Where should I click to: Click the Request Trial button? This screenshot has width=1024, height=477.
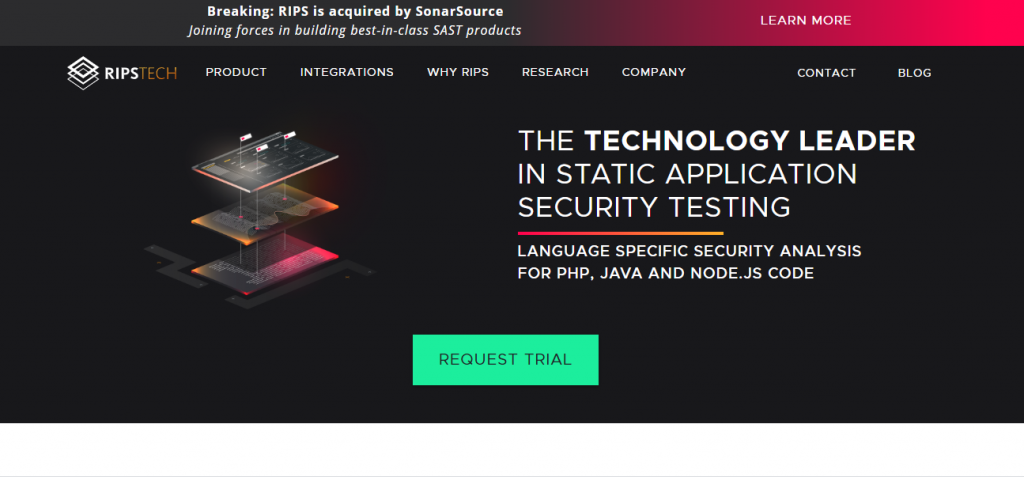coord(505,360)
